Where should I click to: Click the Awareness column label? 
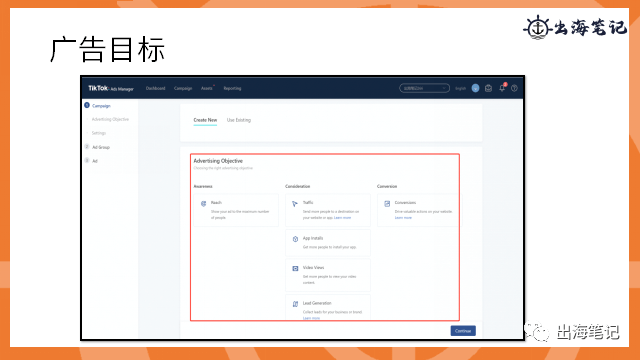[203, 186]
